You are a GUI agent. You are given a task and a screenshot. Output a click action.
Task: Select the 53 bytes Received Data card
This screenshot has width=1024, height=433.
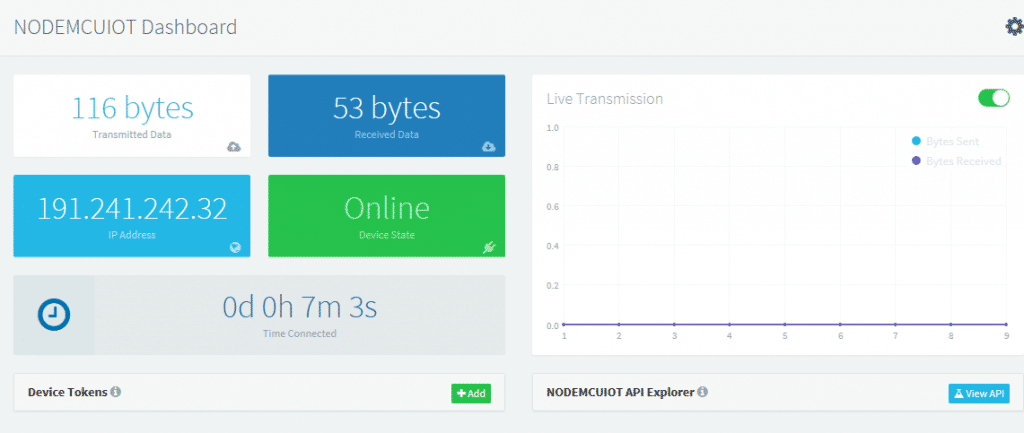coord(386,115)
